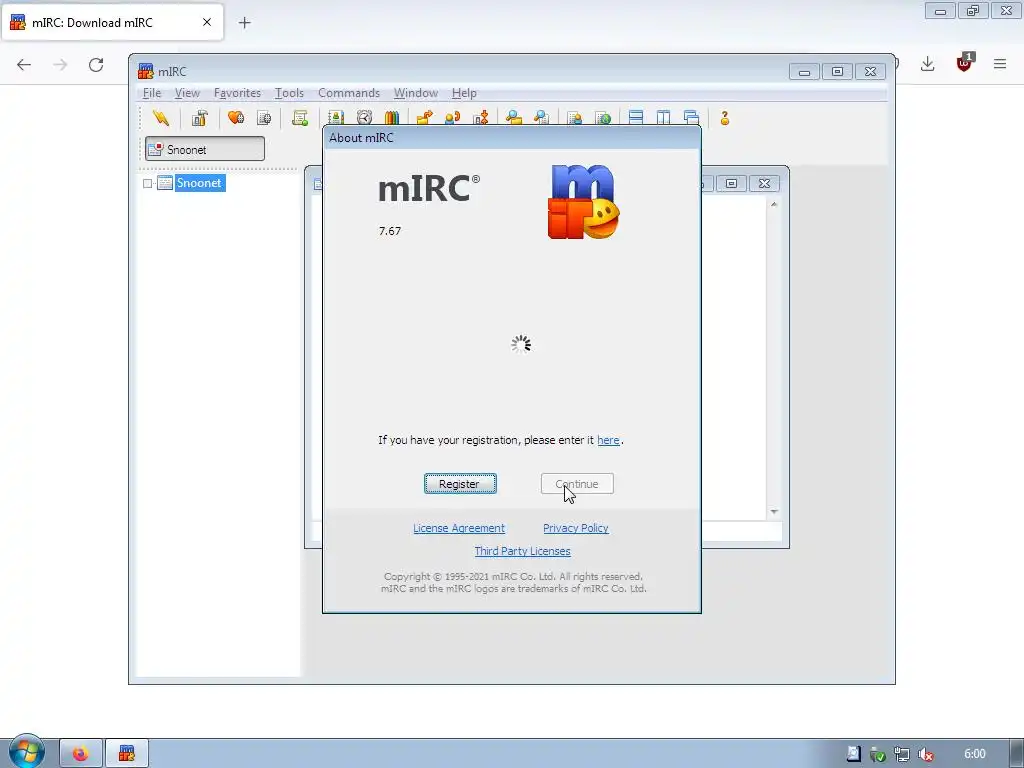1024x768 pixels.
Task: Open the Favorites menu
Action: [237, 93]
